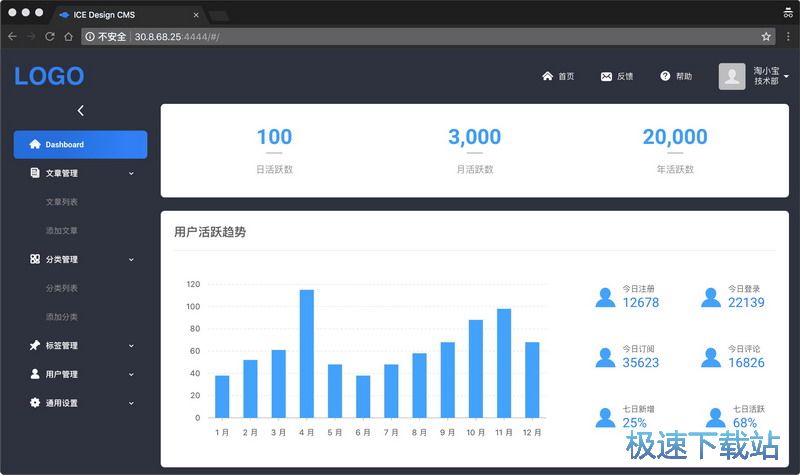Expand the 标签管理 menu arrow
Viewport: 800px width, 475px height.
pyautogui.click(x=131, y=346)
